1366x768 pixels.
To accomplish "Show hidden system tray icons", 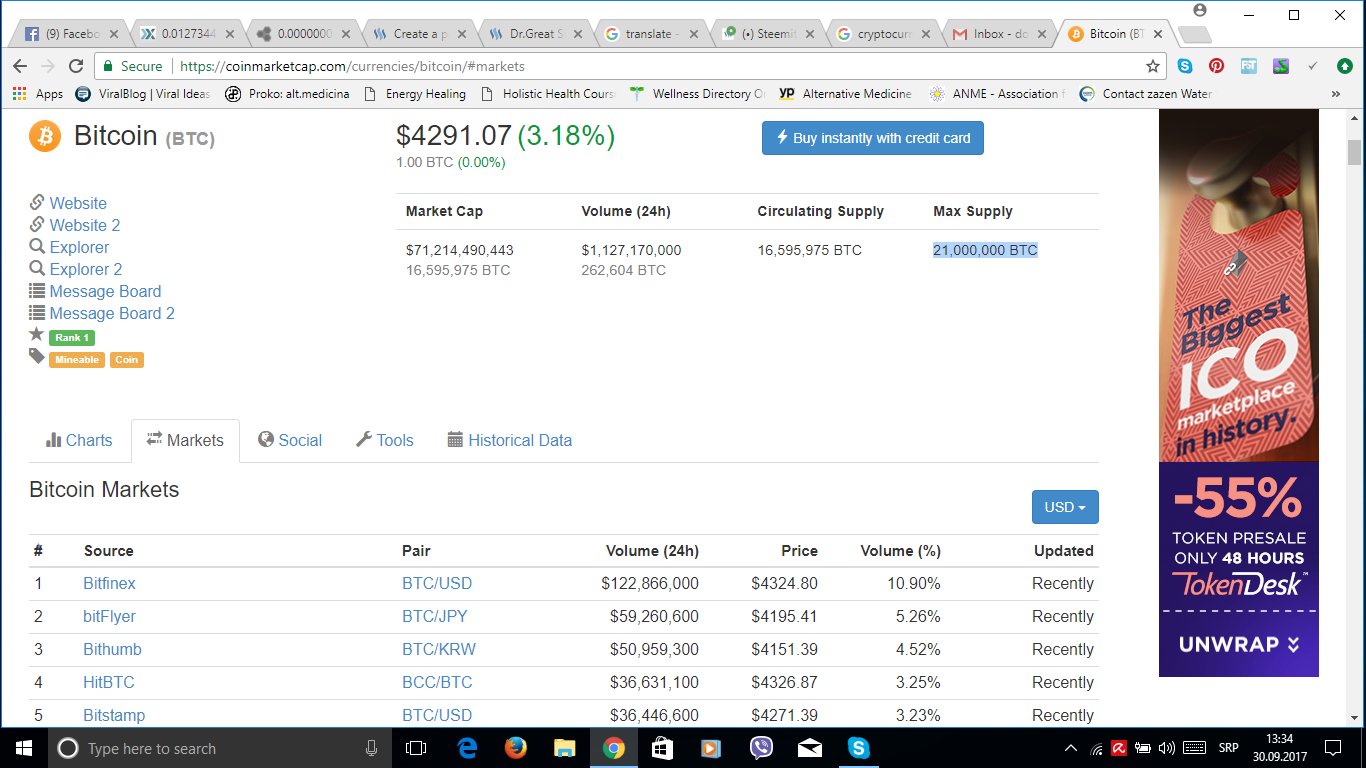I will pyautogui.click(x=1071, y=748).
